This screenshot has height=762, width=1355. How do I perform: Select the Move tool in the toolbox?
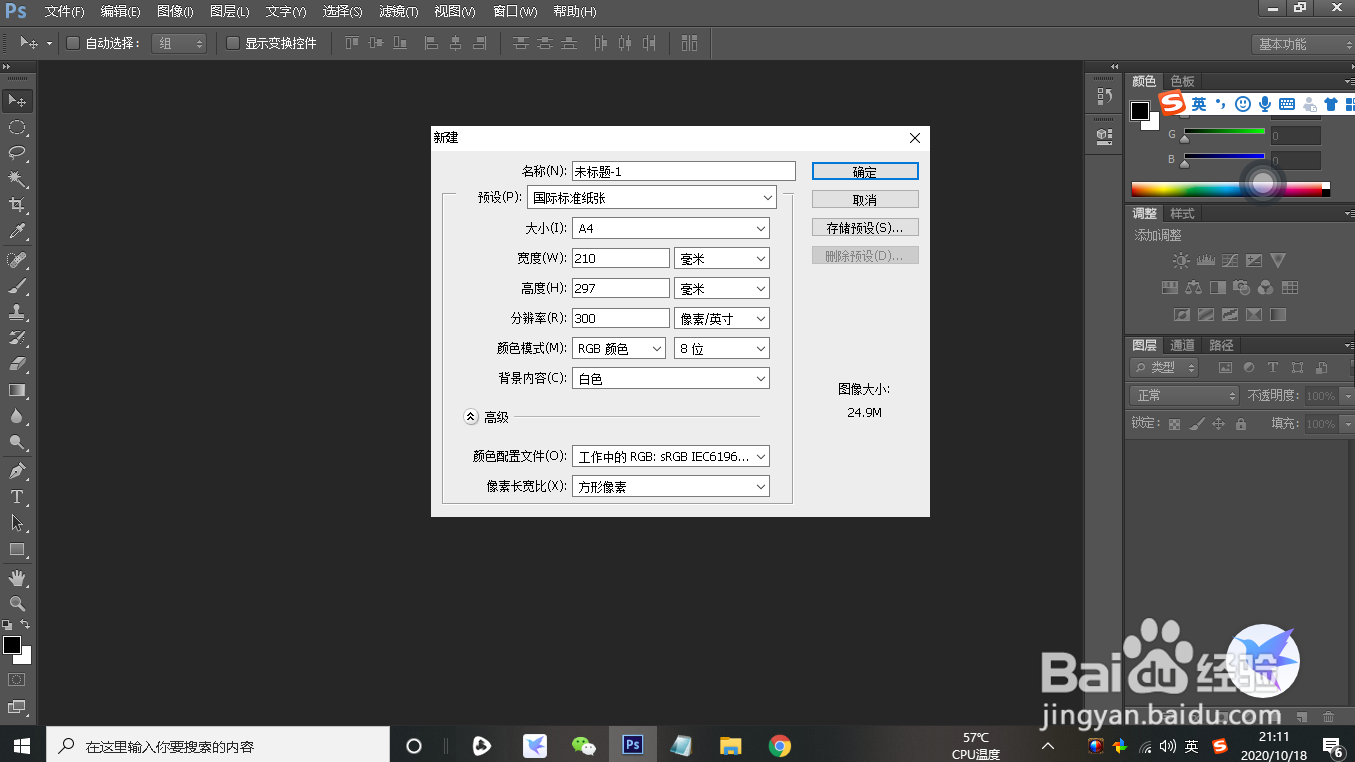coord(17,101)
